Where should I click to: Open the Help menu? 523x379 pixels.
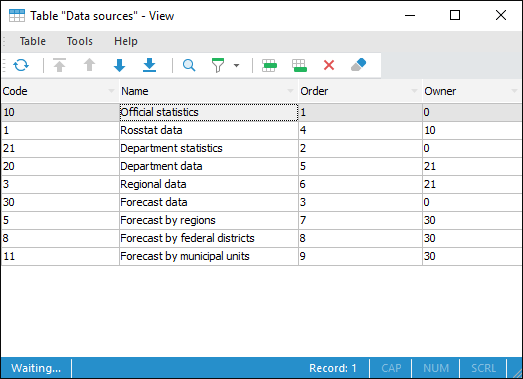[126, 41]
